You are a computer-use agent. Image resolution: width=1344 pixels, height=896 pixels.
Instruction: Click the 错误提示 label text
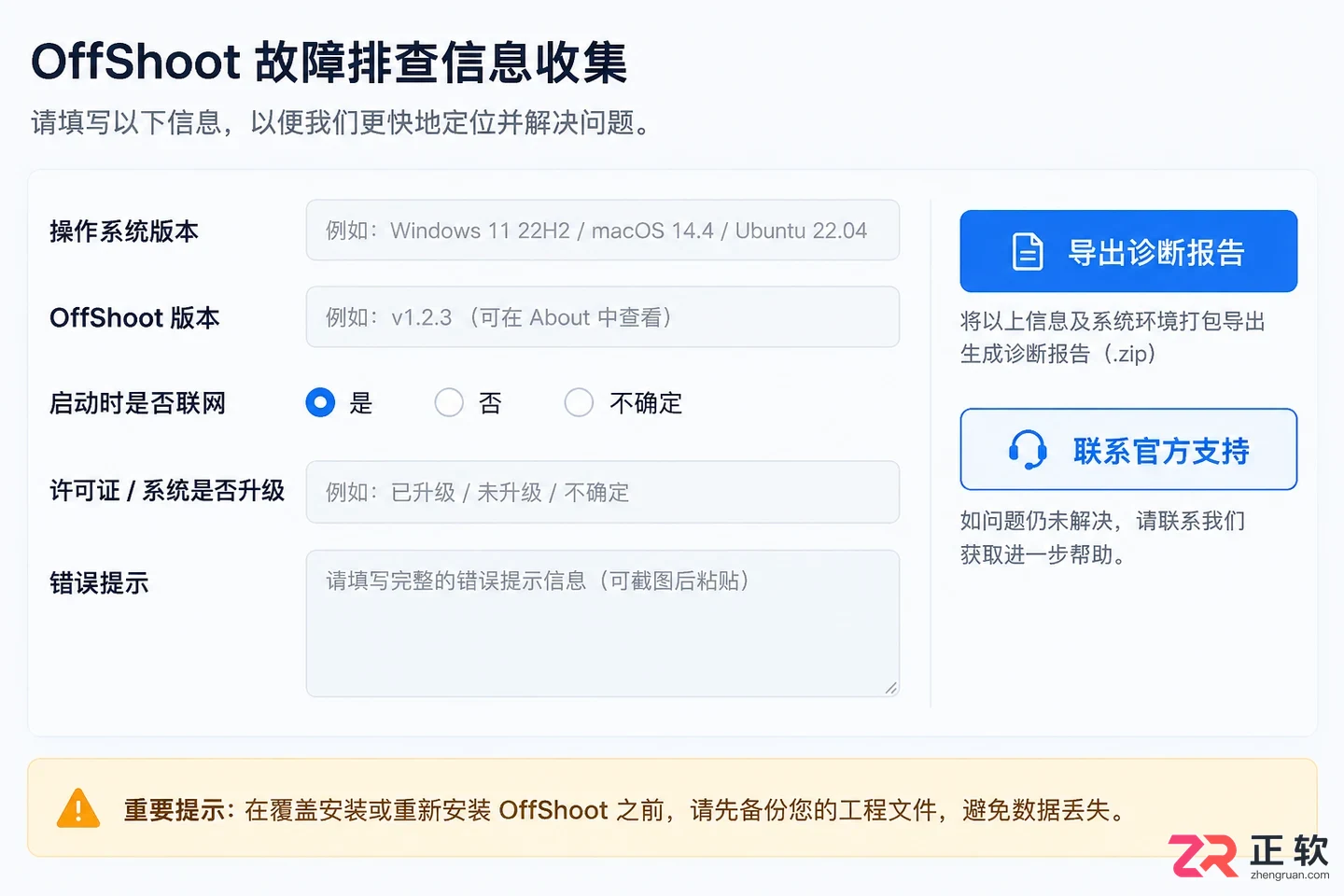pos(99,583)
